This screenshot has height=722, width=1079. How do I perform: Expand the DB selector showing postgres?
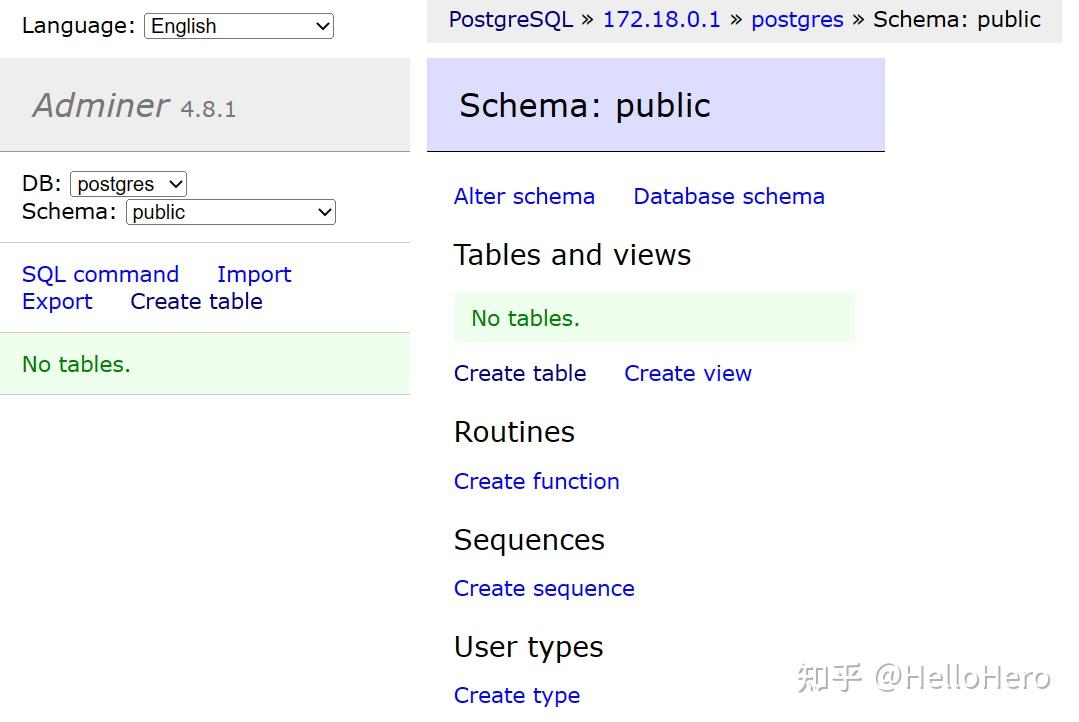(128, 184)
